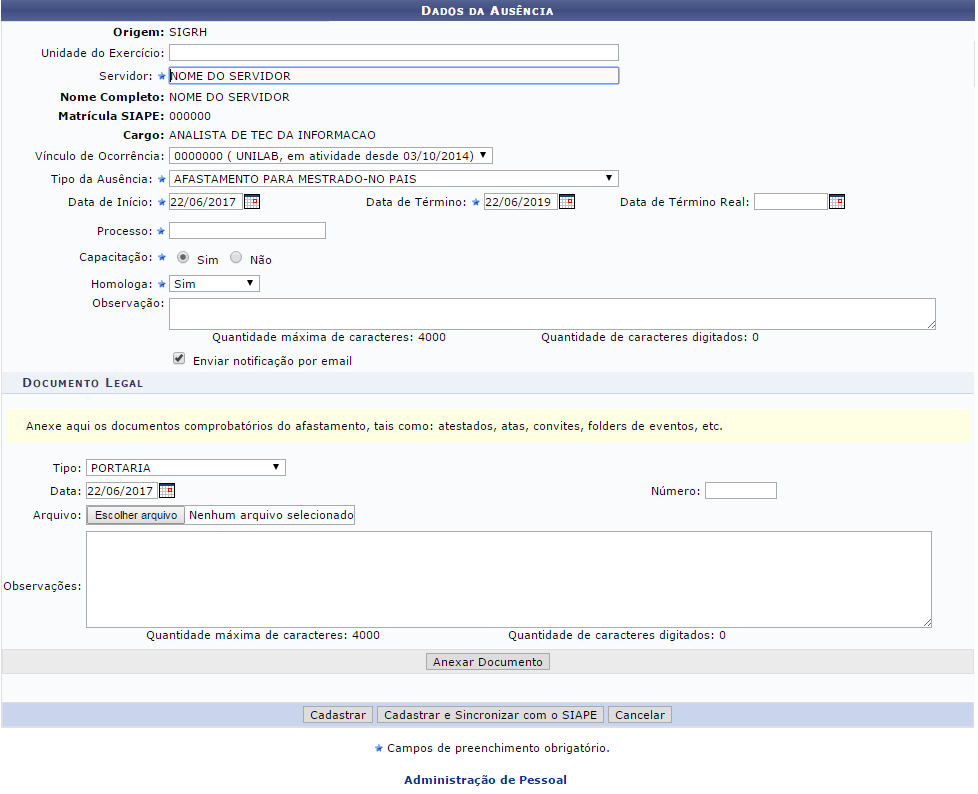Image resolution: width=978 pixels, height=794 pixels.
Task: Click Cadastrar e Sincronizar com o SIAPE
Action: 490,715
